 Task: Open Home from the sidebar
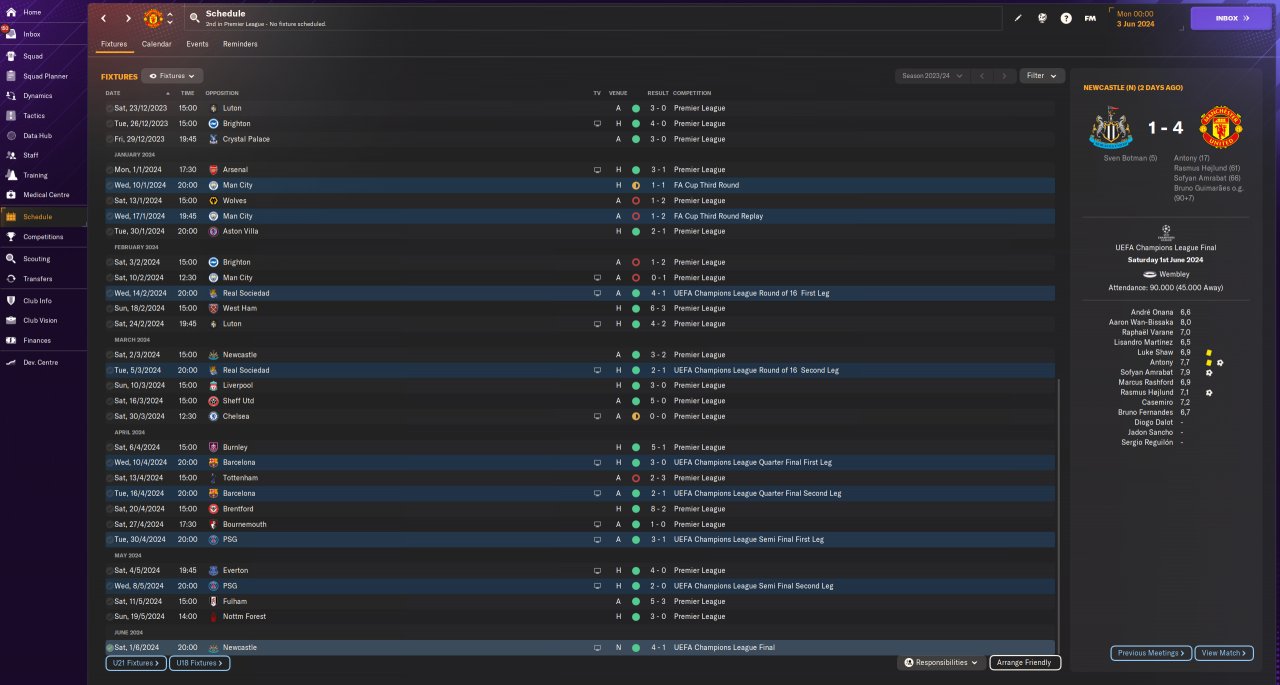pyautogui.click(x=32, y=12)
